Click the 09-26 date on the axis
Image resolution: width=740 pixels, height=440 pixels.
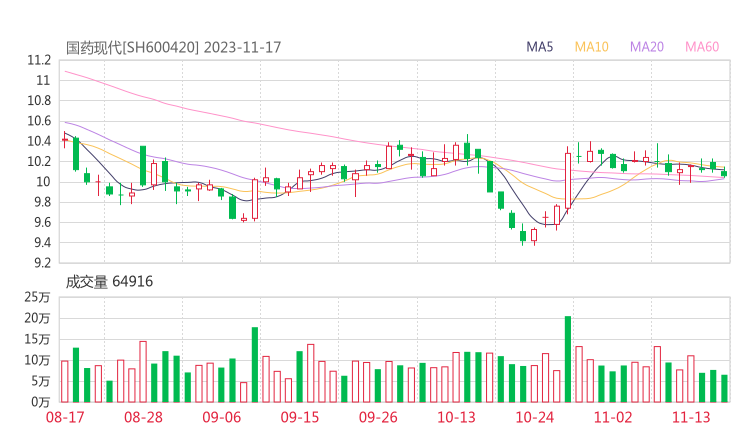pyautogui.click(x=378, y=416)
